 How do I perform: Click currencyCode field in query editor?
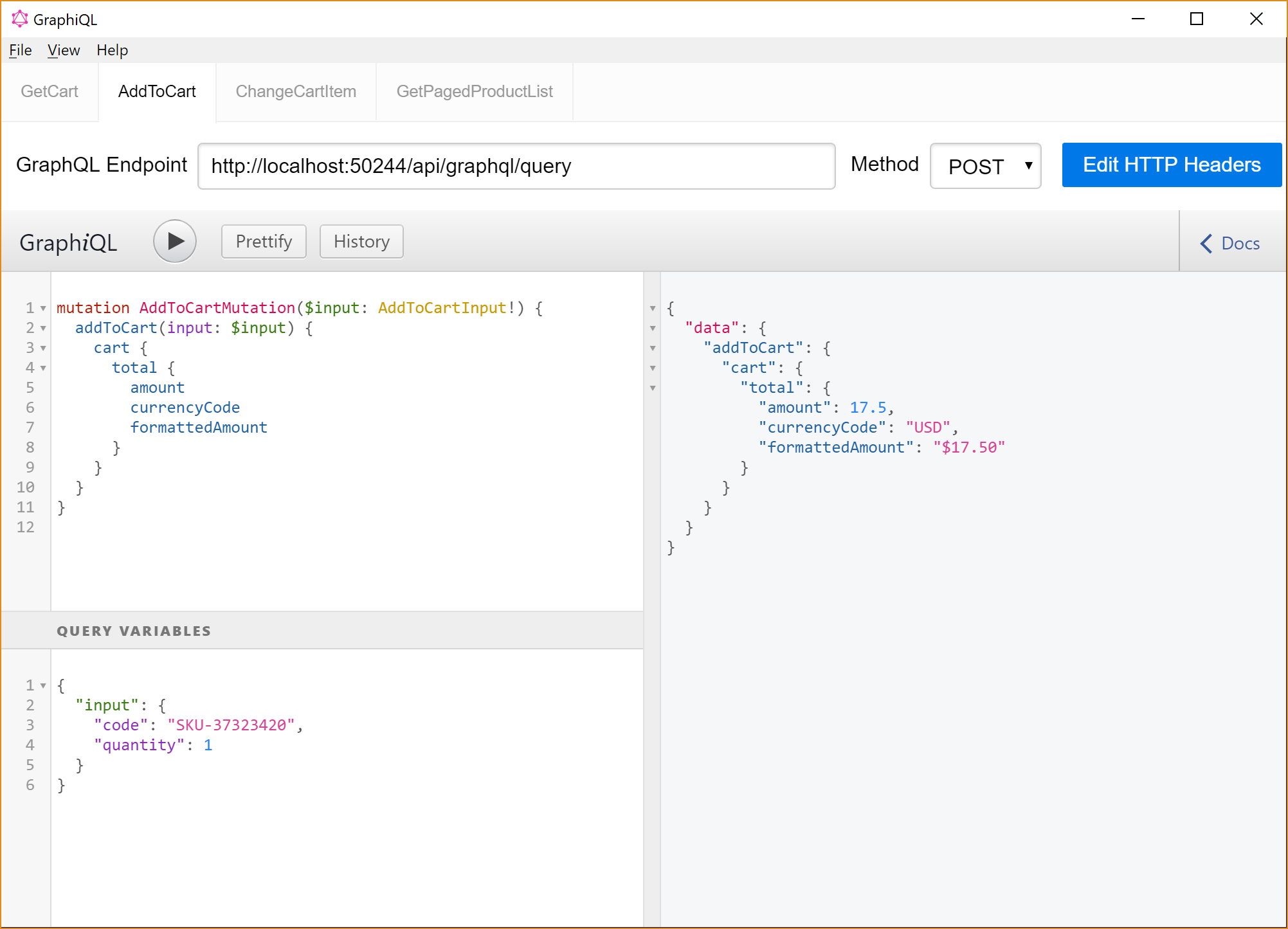(x=185, y=408)
